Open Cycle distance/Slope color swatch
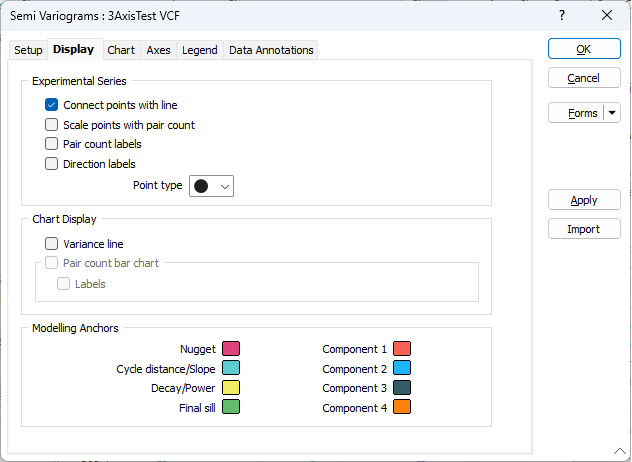The width and height of the screenshot is (632, 462). (x=231, y=368)
